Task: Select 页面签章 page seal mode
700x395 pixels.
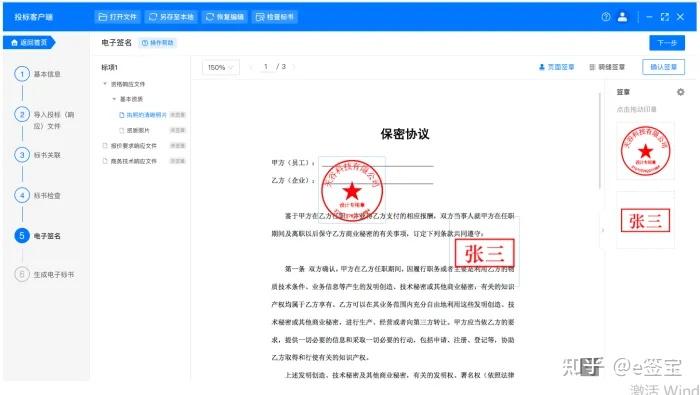Action: (556, 67)
